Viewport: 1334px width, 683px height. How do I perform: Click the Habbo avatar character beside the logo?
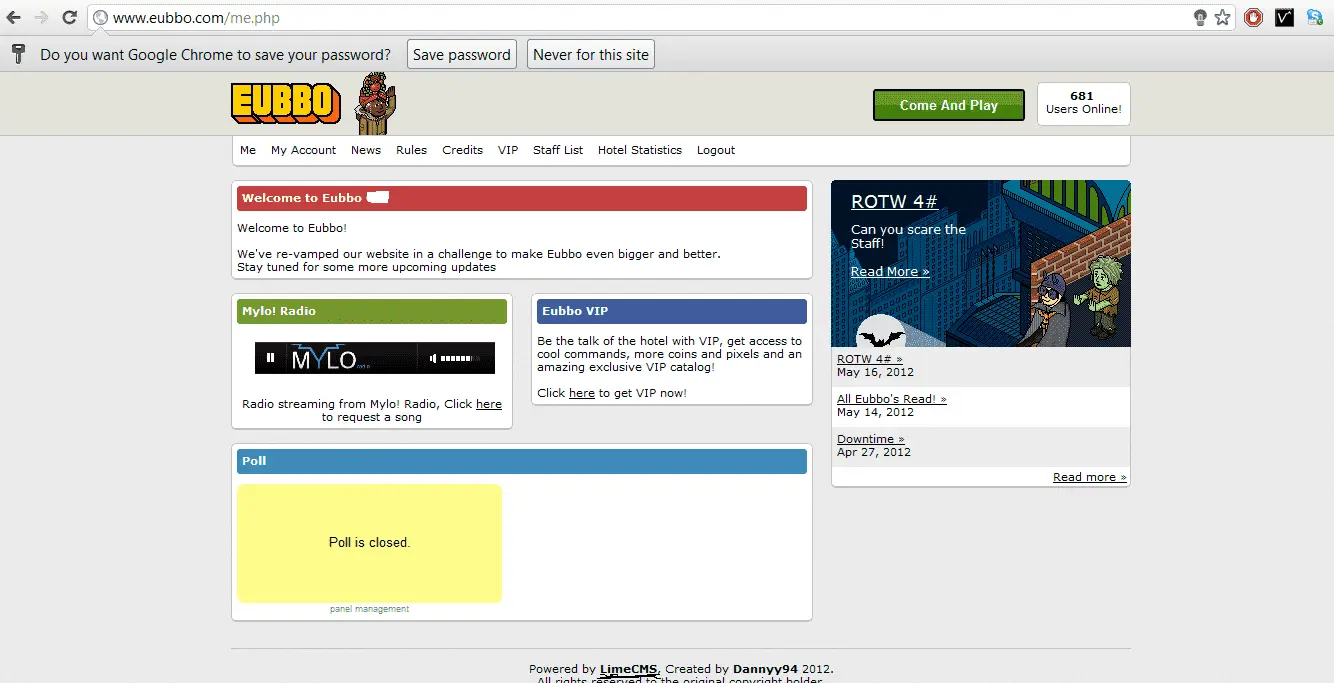pyautogui.click(x=377, y=103)
